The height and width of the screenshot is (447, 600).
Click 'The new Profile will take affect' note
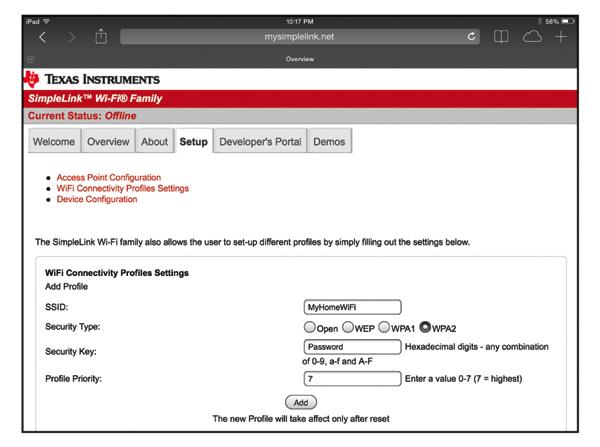301,419
